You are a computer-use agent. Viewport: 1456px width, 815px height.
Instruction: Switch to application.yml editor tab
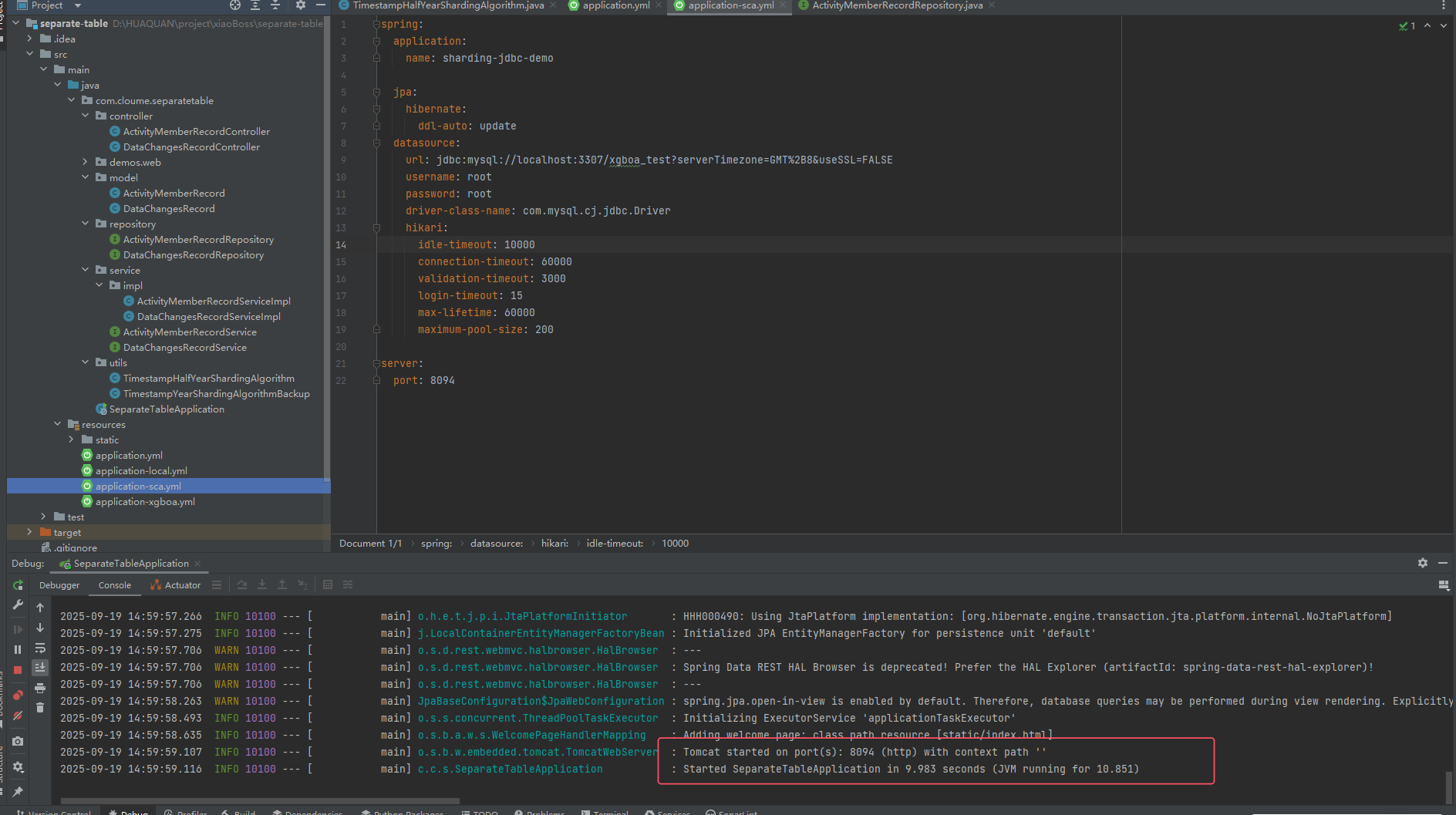point(615,5)
